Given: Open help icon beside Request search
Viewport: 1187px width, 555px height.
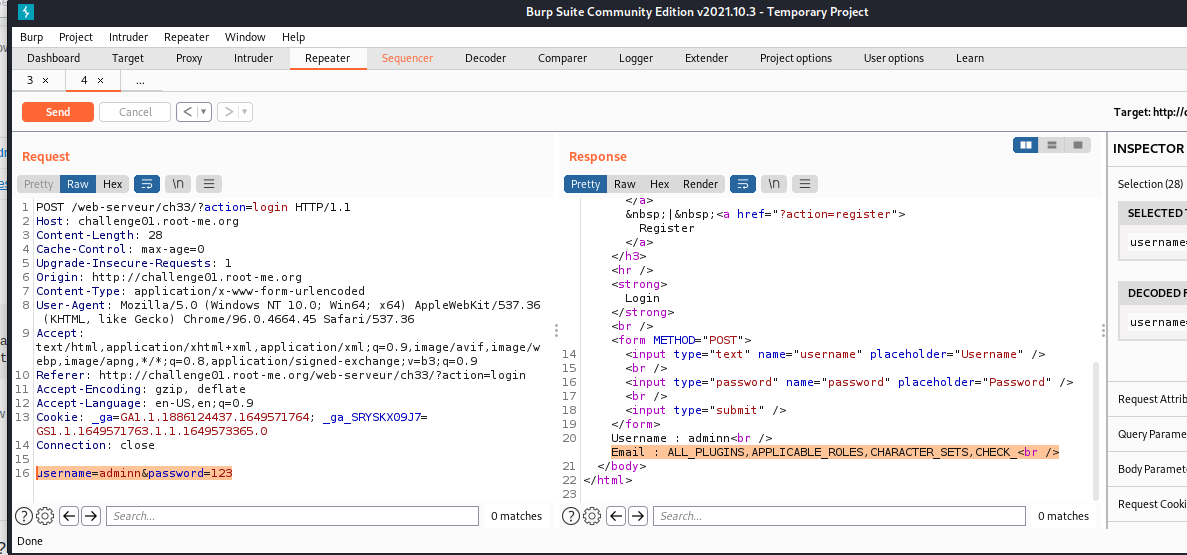Looking at the screenshot, I should [23, 516].
